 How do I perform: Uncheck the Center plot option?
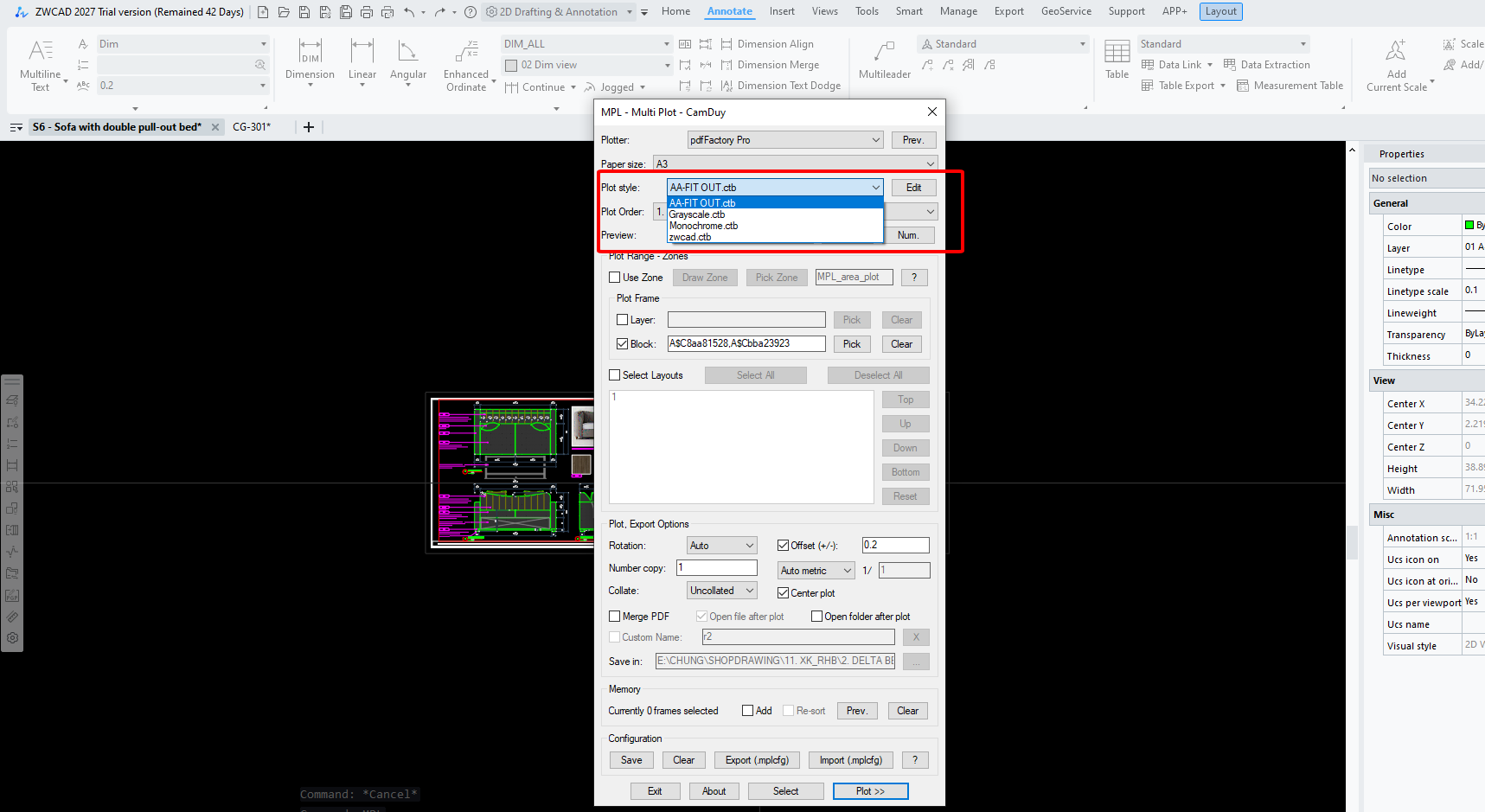coord(783,593)
